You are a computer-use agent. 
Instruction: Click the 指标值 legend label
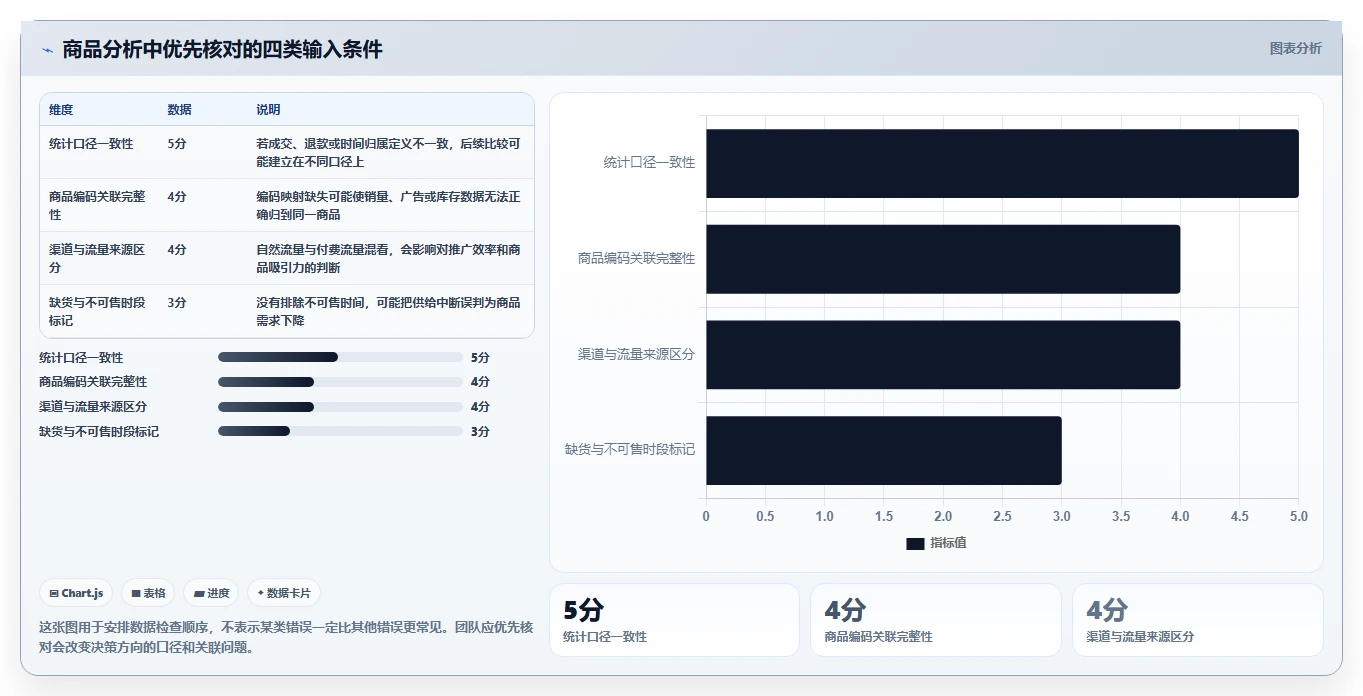coord(948,543)
